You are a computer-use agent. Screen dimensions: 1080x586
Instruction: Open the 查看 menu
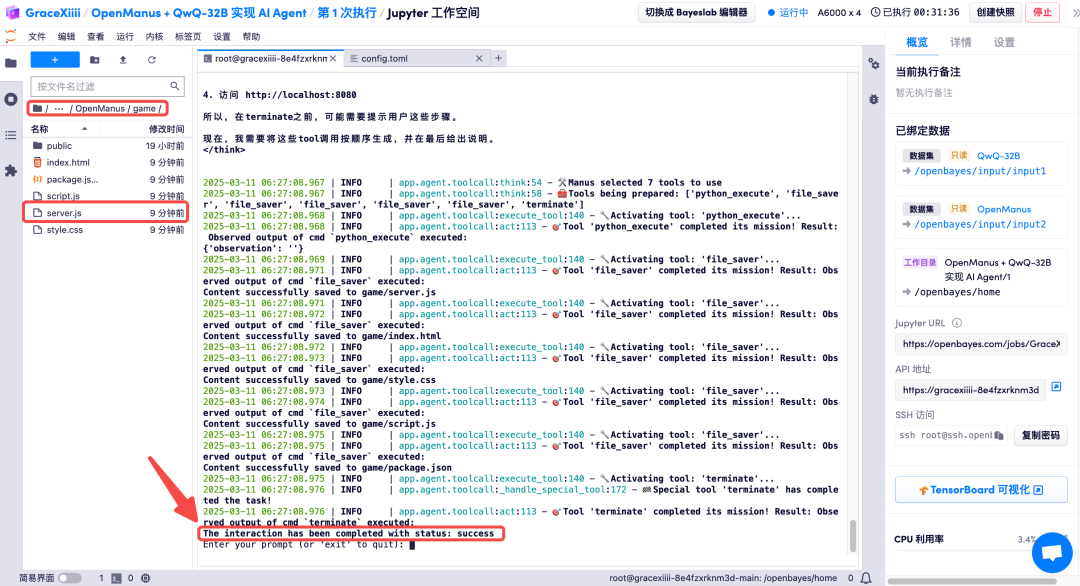point(96,36)
